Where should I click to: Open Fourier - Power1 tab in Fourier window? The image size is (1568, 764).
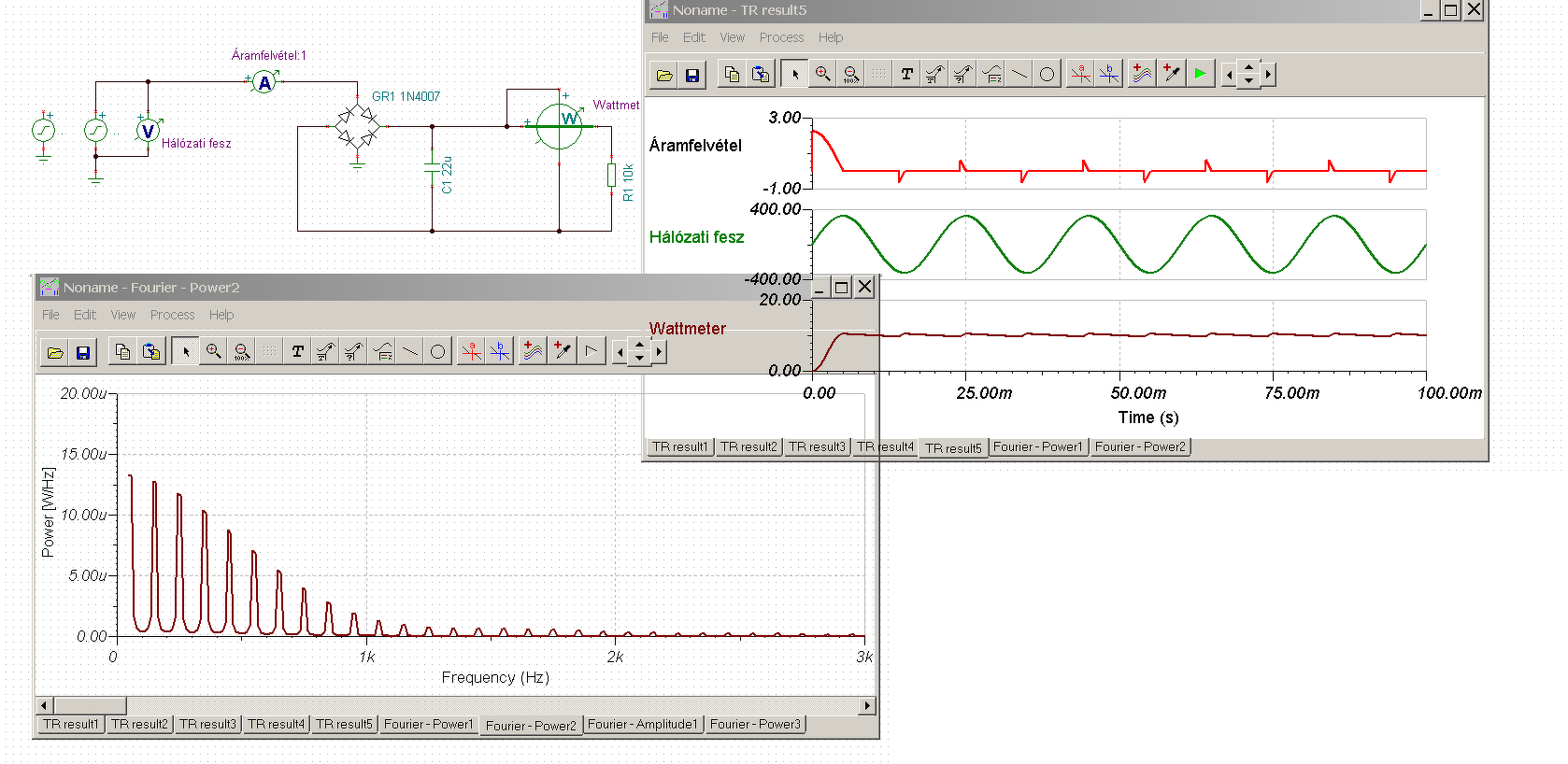[x=429, y=725]
